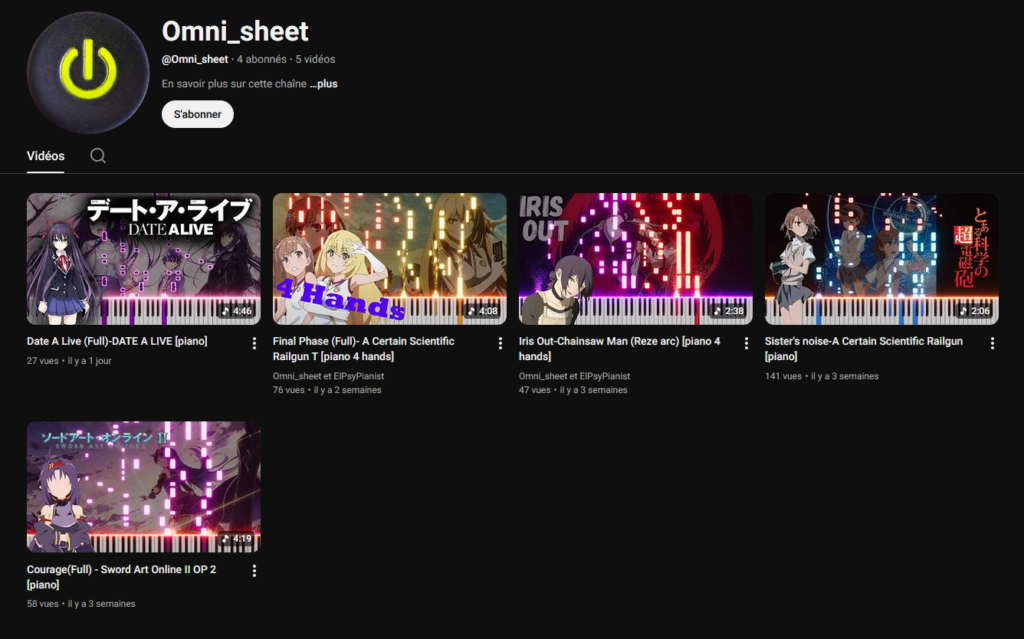Click 76 vues • il y a 2 semaines
1024x639 pixels.
[327, 390]
